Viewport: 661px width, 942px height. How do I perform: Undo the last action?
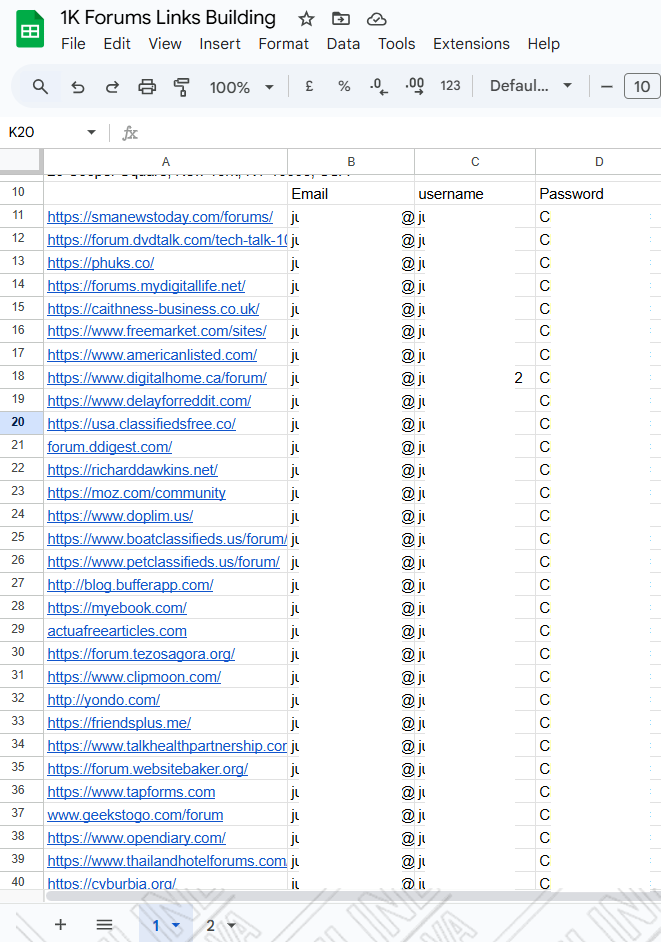(78, 87)
